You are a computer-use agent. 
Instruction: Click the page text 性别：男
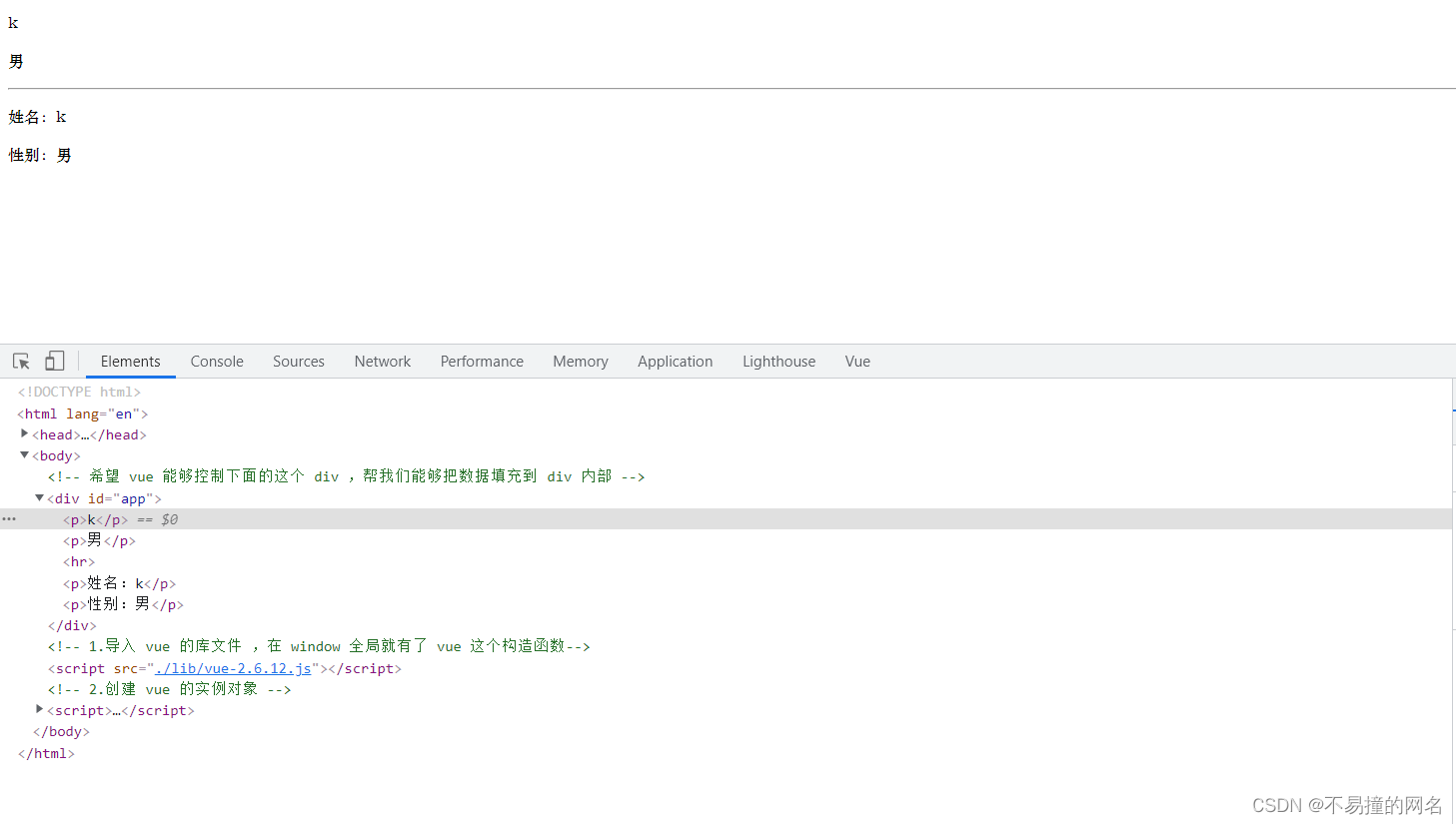click(x=40, y=155)
